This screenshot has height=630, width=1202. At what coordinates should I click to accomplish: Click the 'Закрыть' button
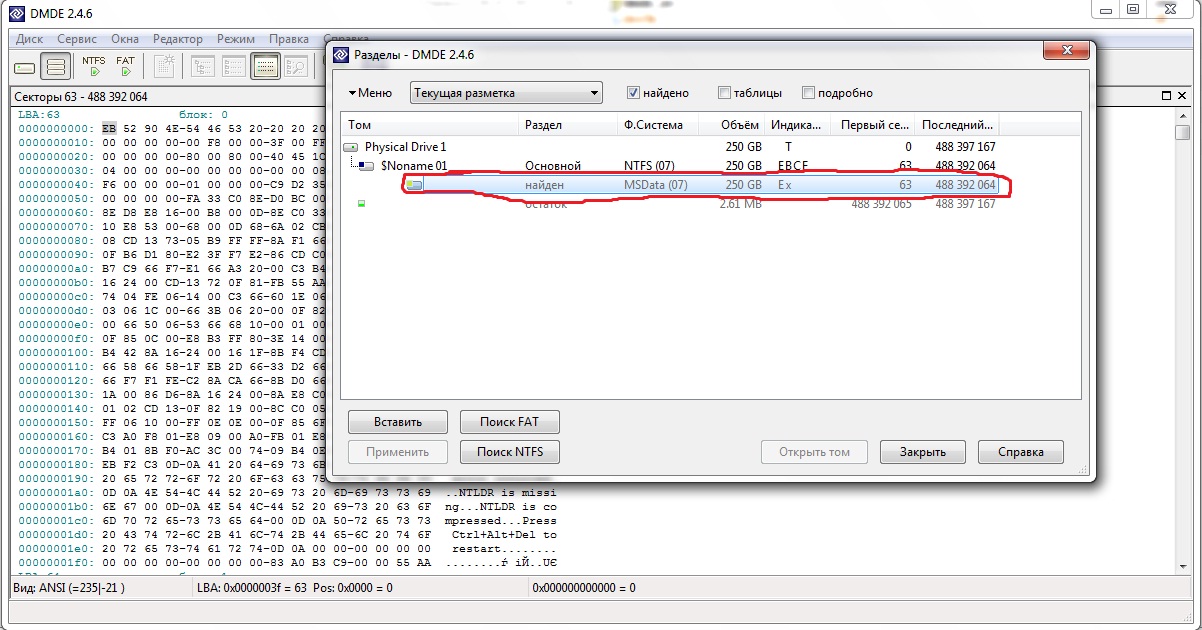922,452
